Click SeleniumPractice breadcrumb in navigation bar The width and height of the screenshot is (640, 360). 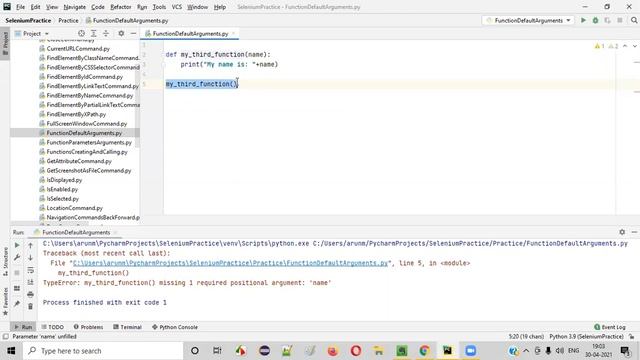click(28, 20)
